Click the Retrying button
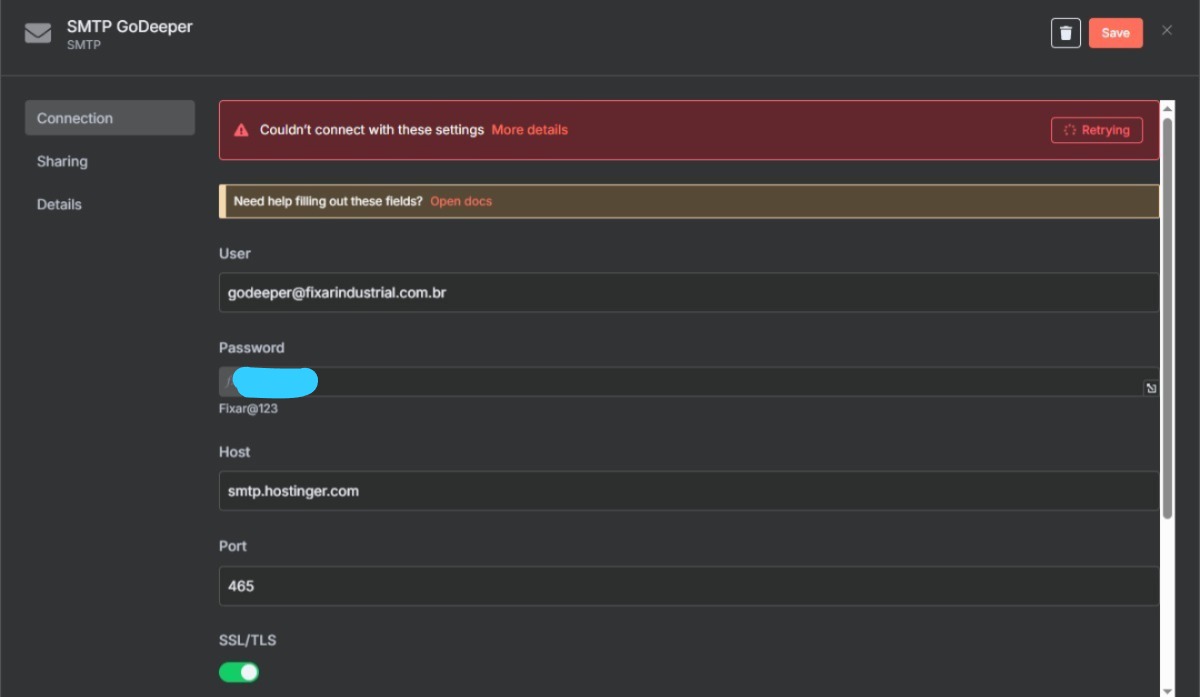Image resolution: width=1200 pixels, height=697 pixels. tap(1097, 130)
